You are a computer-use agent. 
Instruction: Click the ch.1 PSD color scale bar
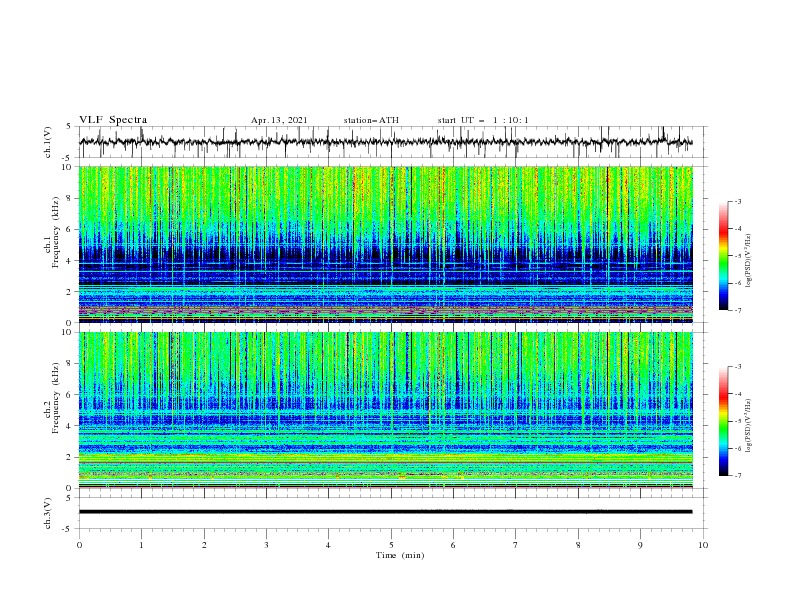(x=723, y=255)
